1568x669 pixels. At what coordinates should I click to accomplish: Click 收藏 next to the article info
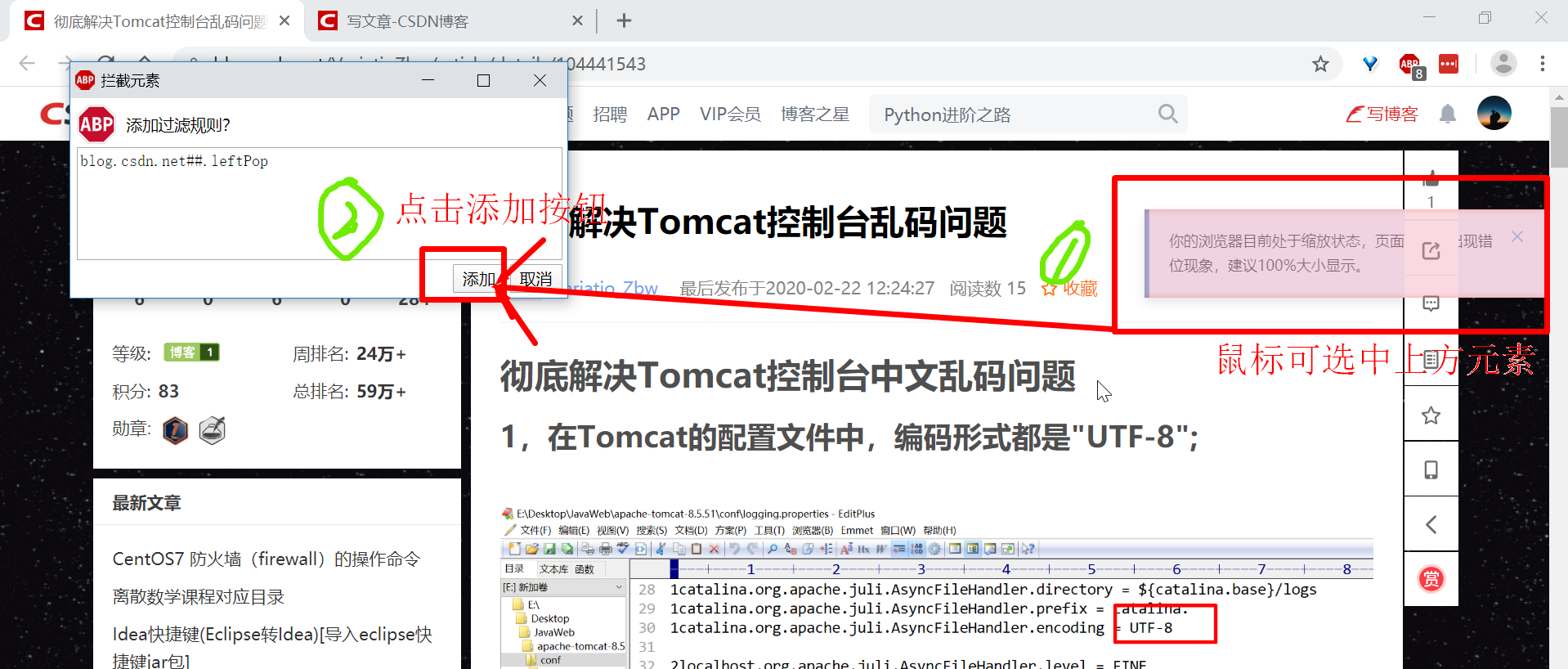point(1069,288)
